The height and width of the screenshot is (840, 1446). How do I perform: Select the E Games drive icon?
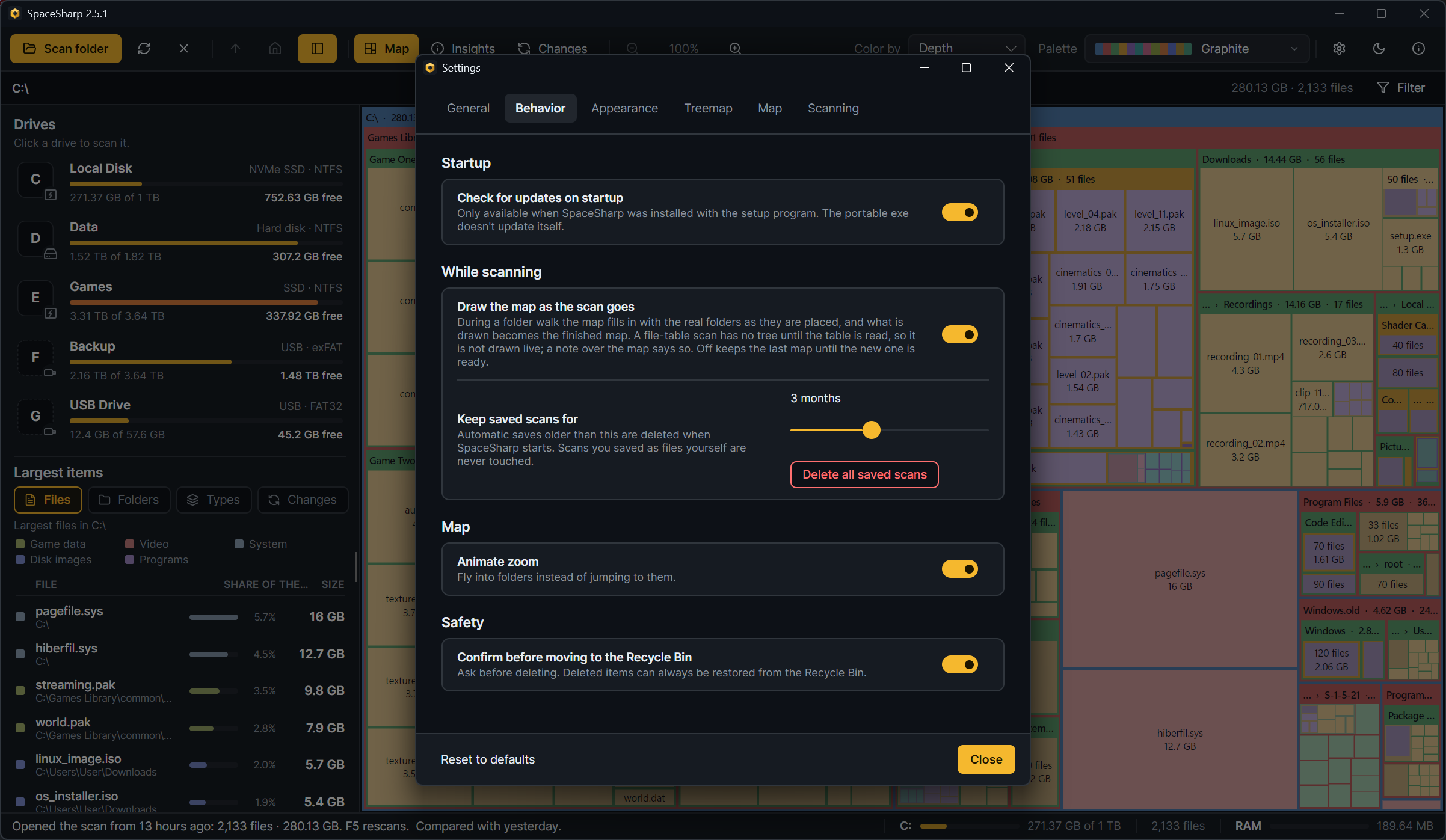[x=36, y=298]
